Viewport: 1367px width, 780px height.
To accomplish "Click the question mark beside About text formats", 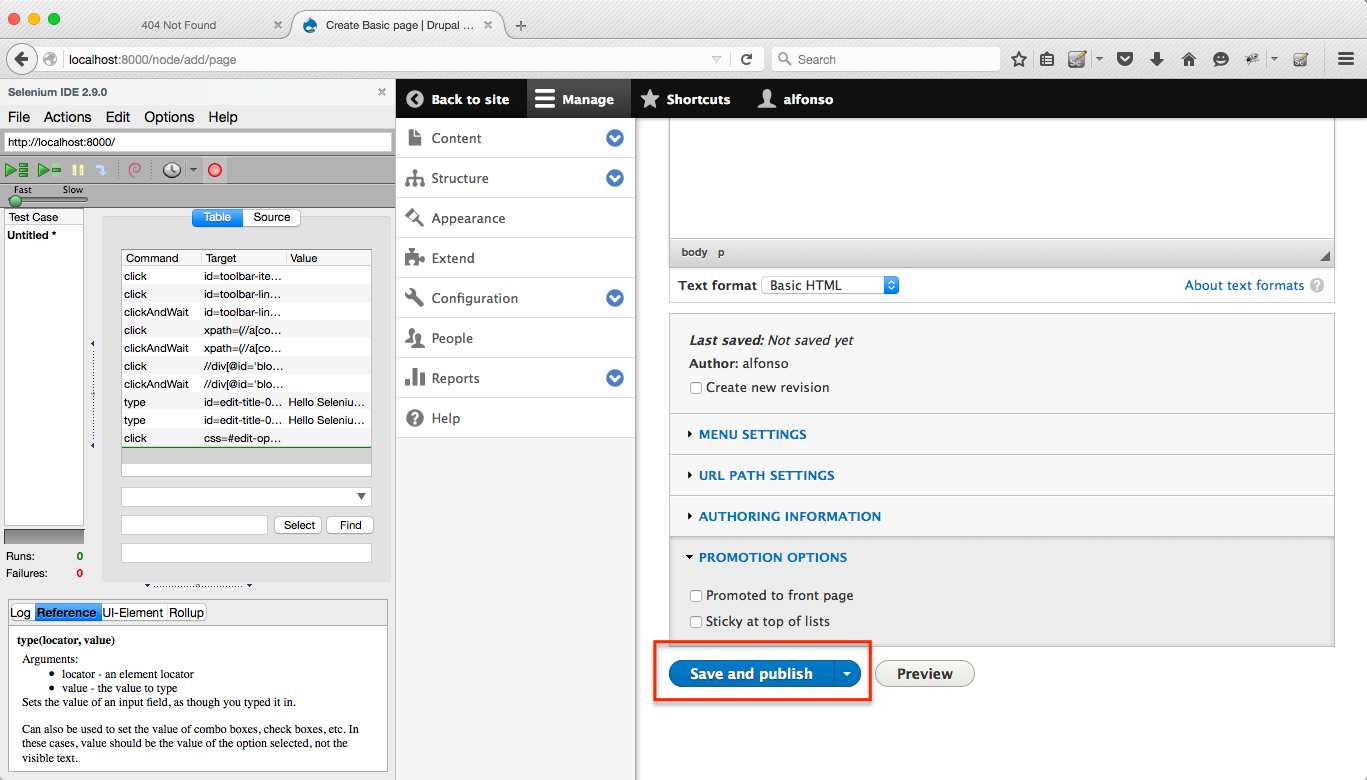I will [1317, 285].
